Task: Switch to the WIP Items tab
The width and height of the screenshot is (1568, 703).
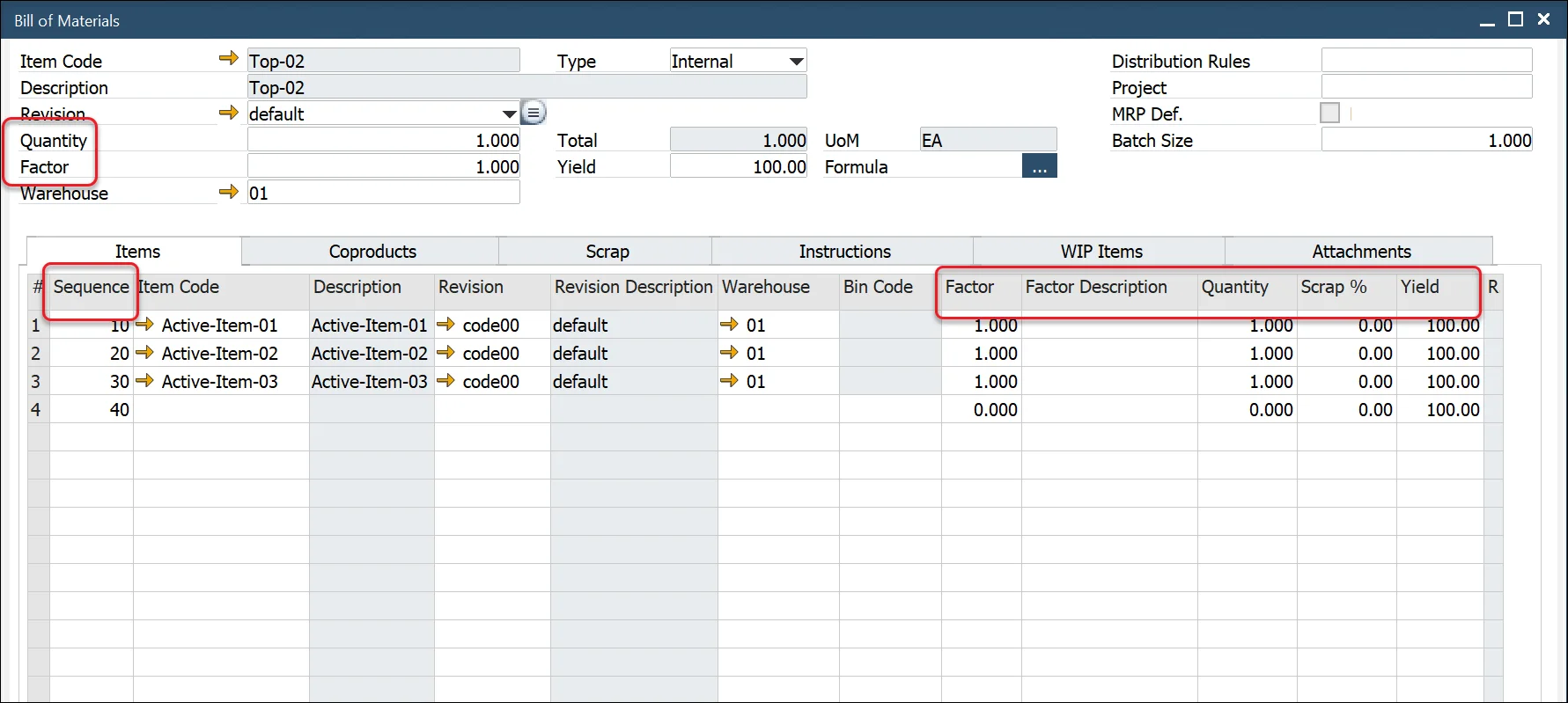Action: click(1101, 252)
